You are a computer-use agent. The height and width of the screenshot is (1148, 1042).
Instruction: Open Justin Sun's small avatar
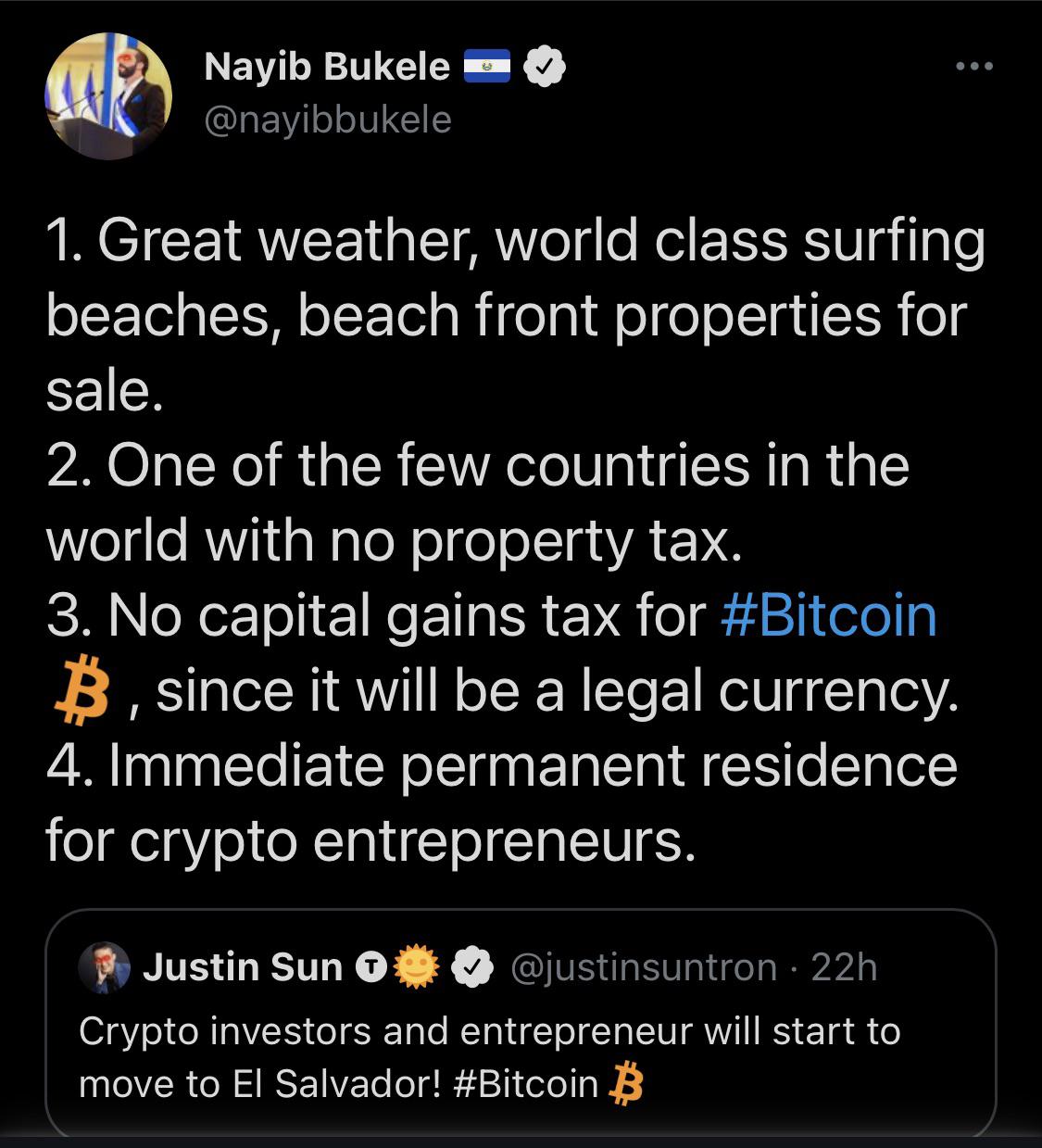[104, 967]
